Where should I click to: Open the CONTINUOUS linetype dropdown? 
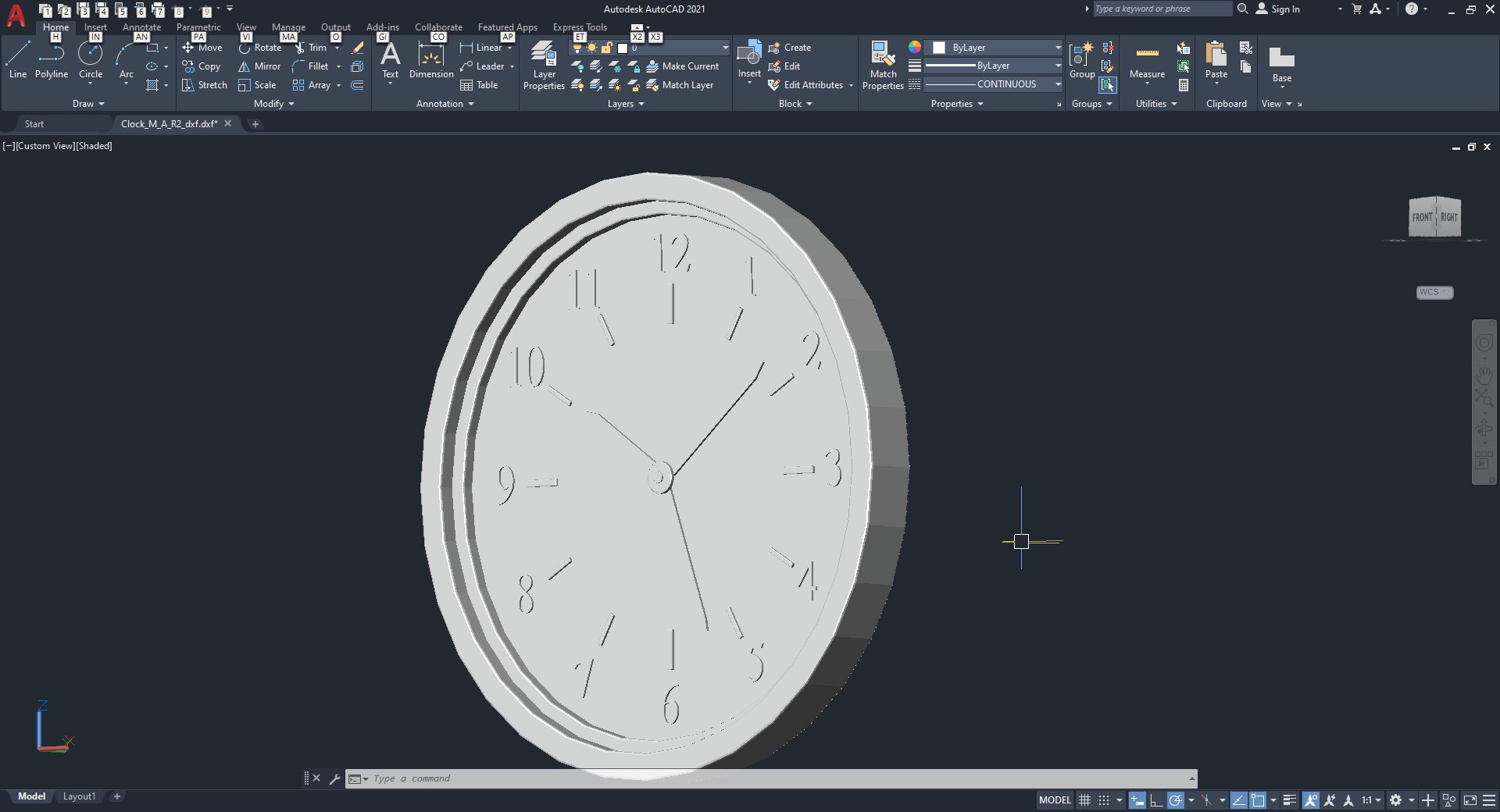tap(993, 84)
